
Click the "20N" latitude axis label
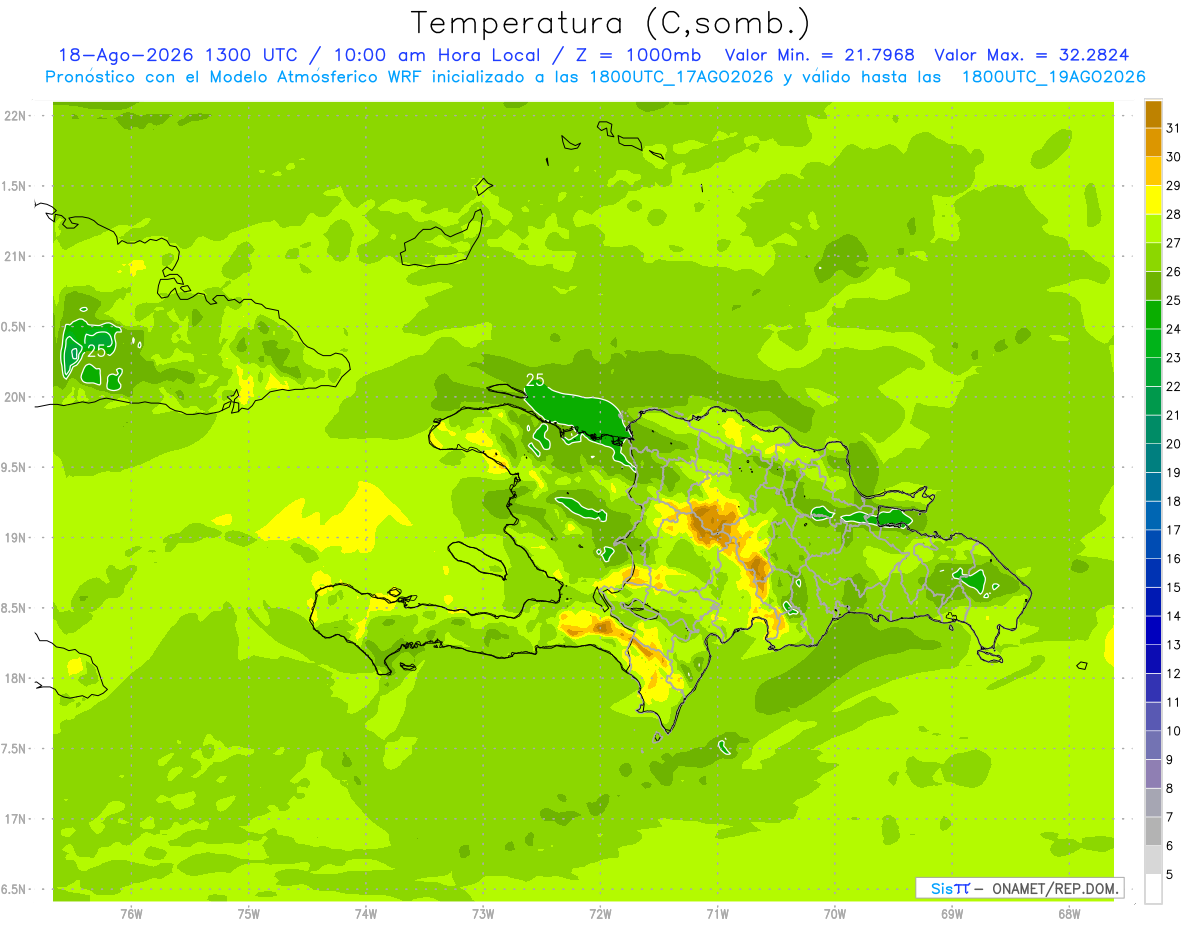coord(17,397)
